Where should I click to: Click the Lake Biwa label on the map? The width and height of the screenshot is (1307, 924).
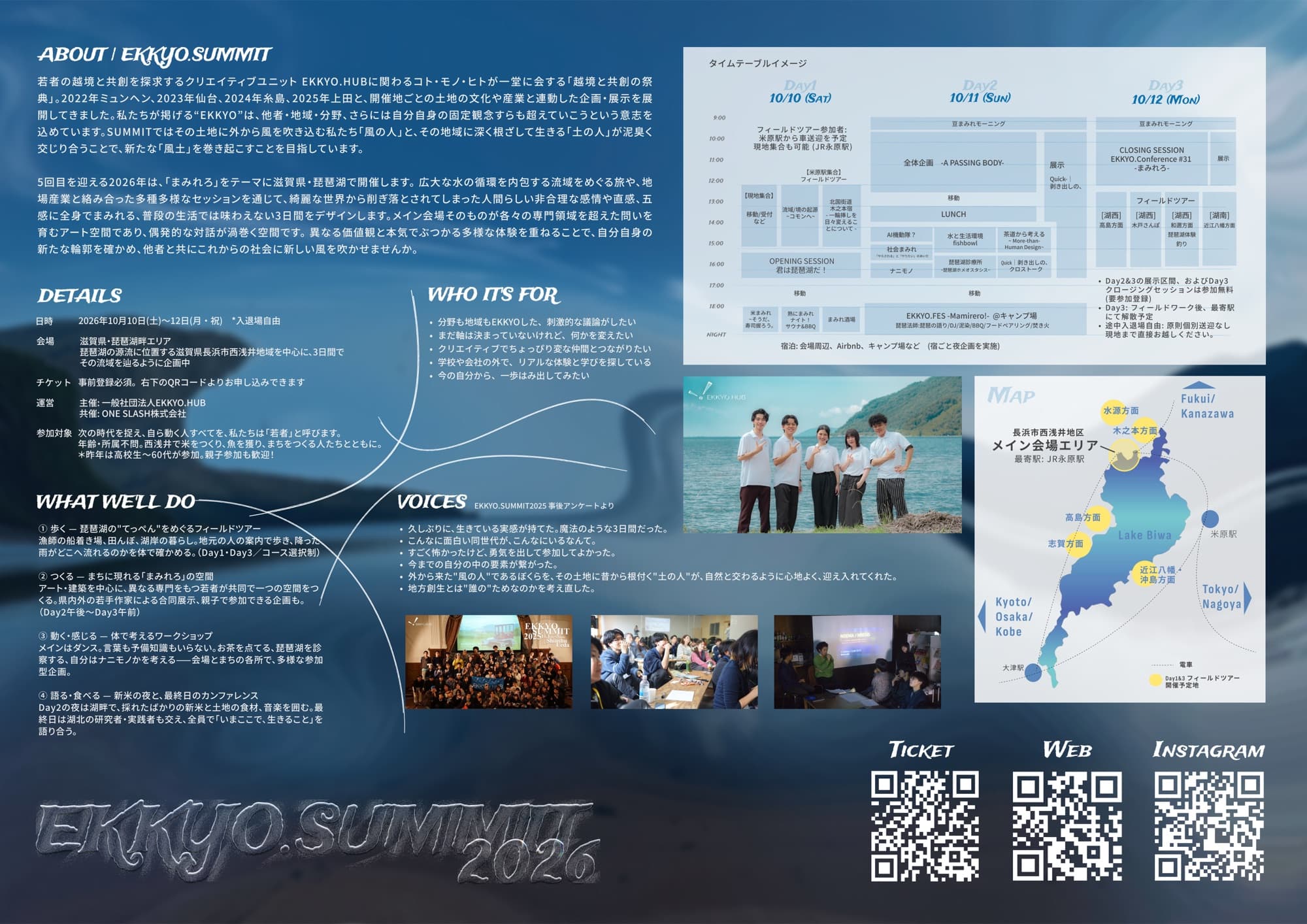1144,535
